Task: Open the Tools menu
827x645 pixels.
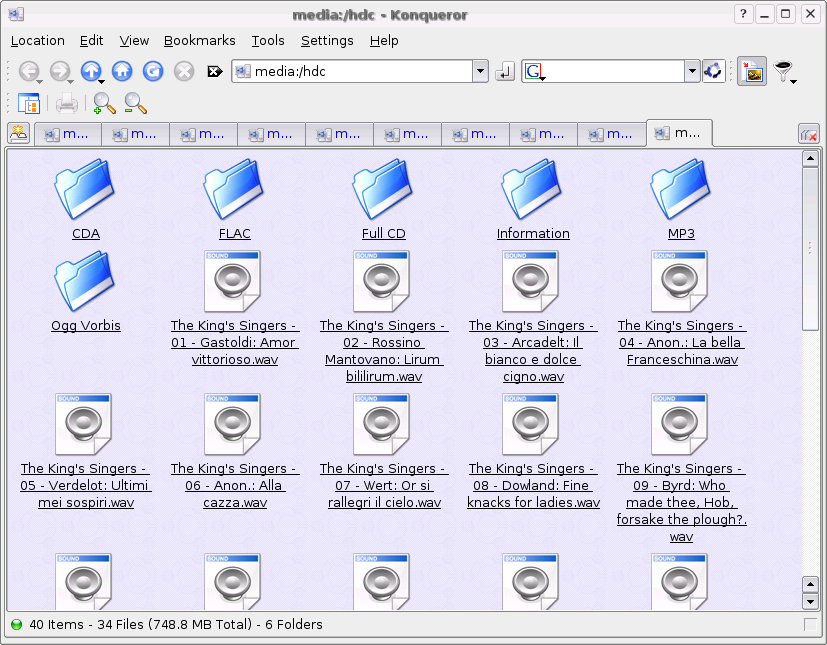Action: [268, 41]
